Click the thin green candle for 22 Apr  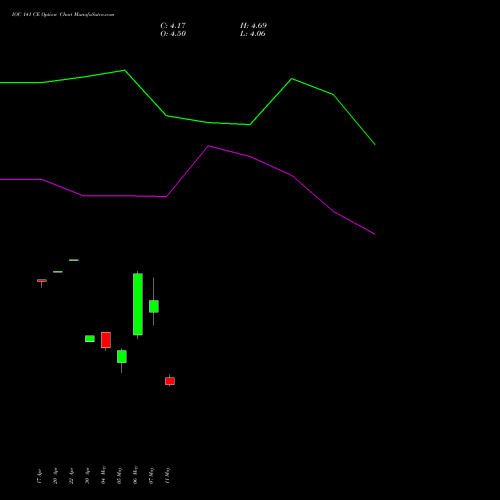74,260
